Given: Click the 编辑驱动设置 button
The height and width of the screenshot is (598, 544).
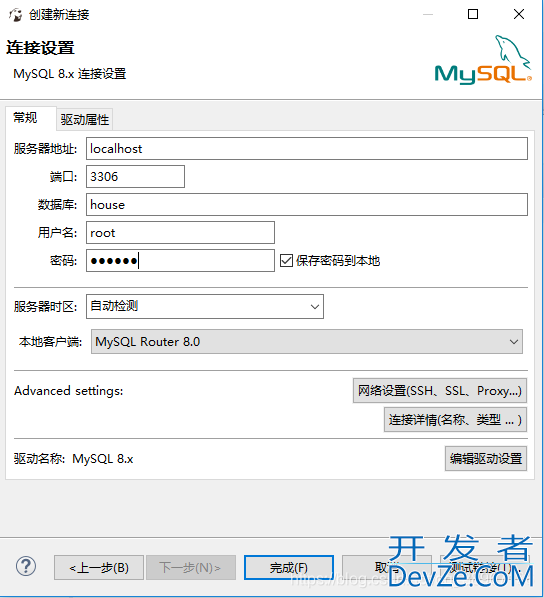Looking at the screenshot, I should [x=486, y=458].
